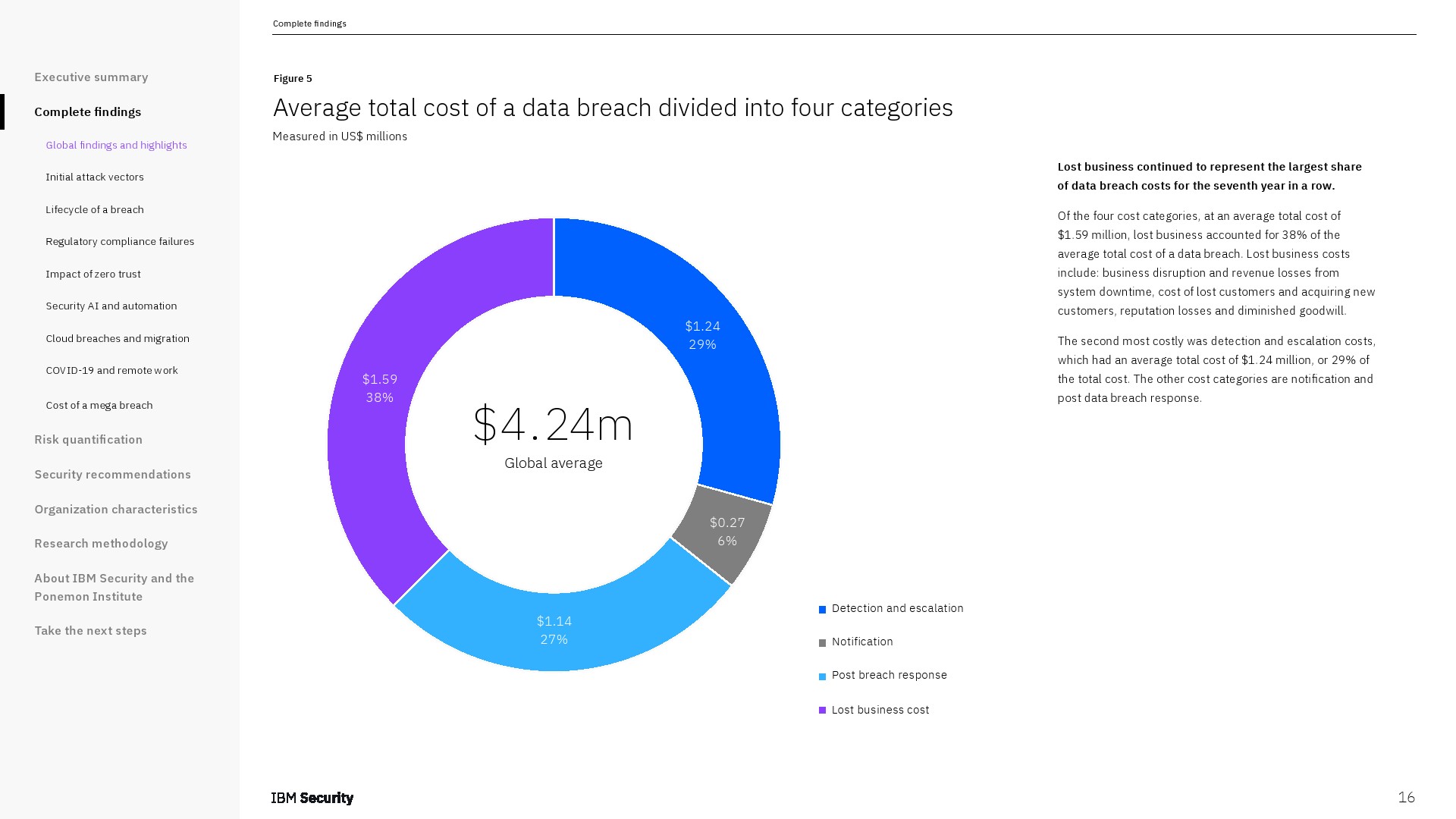
Task: Select Cost of a mega breach
Action: pos(99,406)
